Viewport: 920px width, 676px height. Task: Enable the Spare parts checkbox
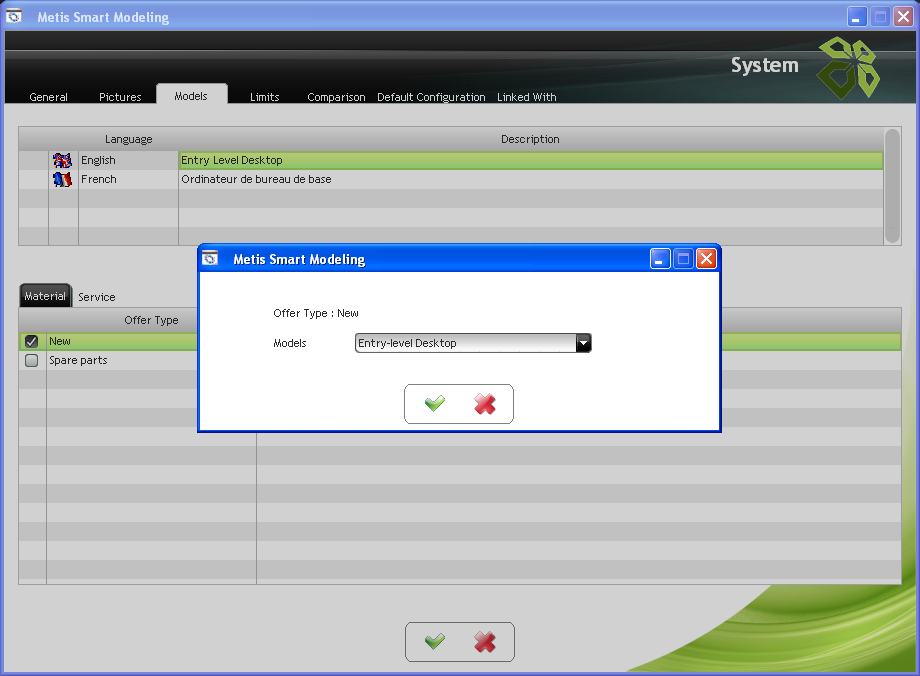point(31,360)
